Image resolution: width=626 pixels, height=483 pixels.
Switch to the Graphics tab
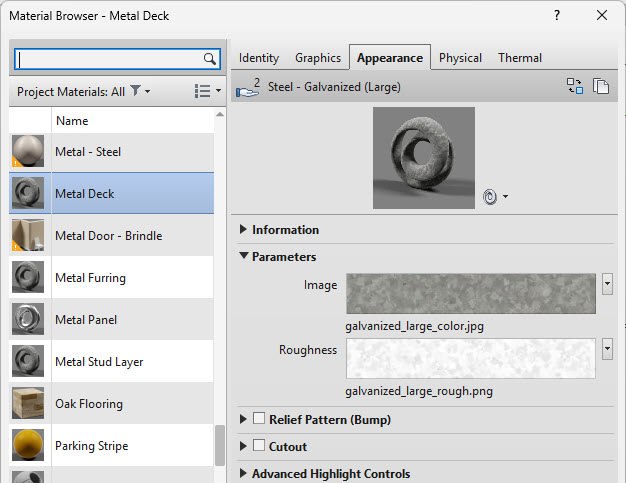[318, 58]
